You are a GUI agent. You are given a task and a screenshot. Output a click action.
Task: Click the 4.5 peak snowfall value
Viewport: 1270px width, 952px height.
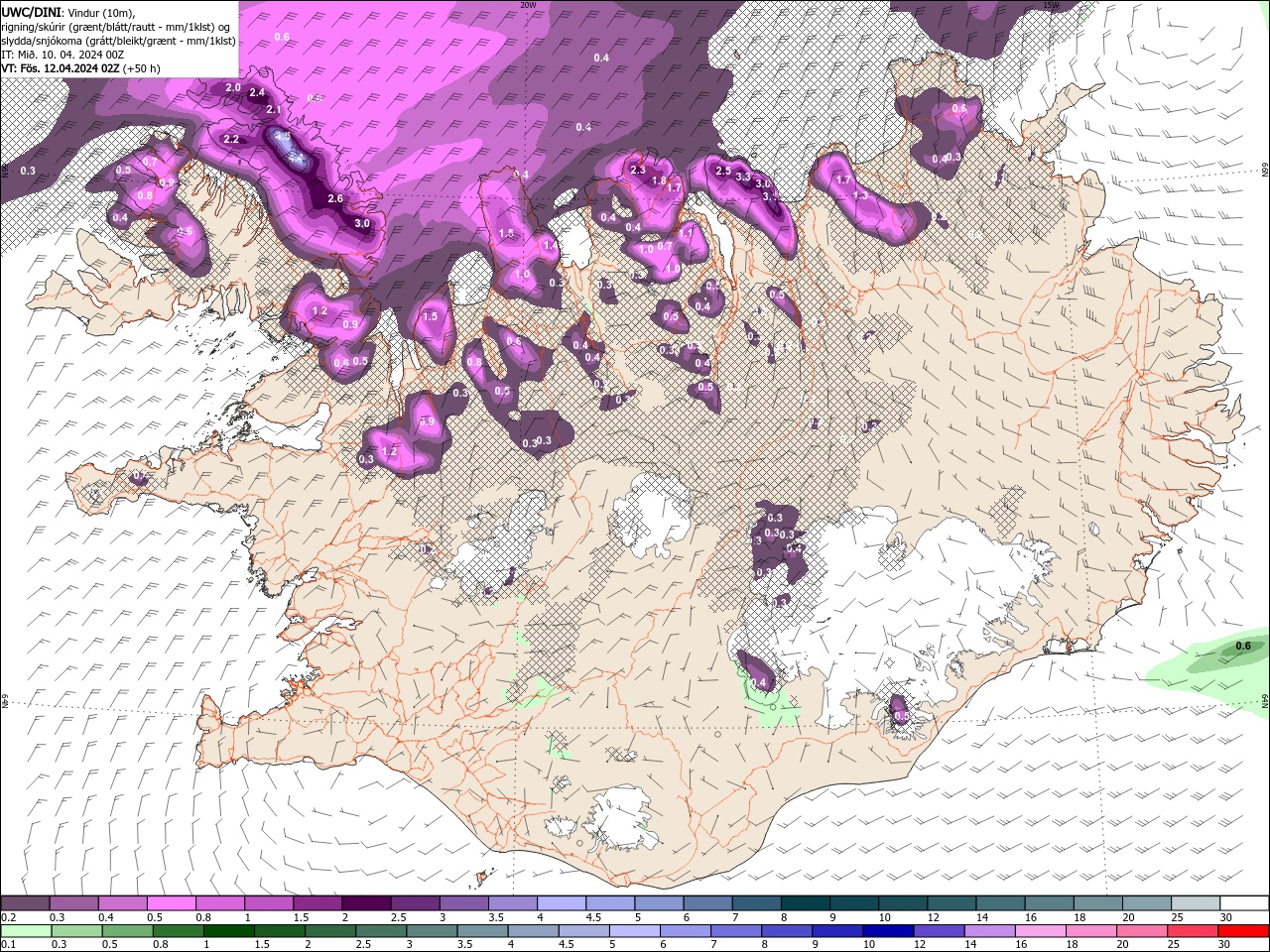tap(283, 136)
